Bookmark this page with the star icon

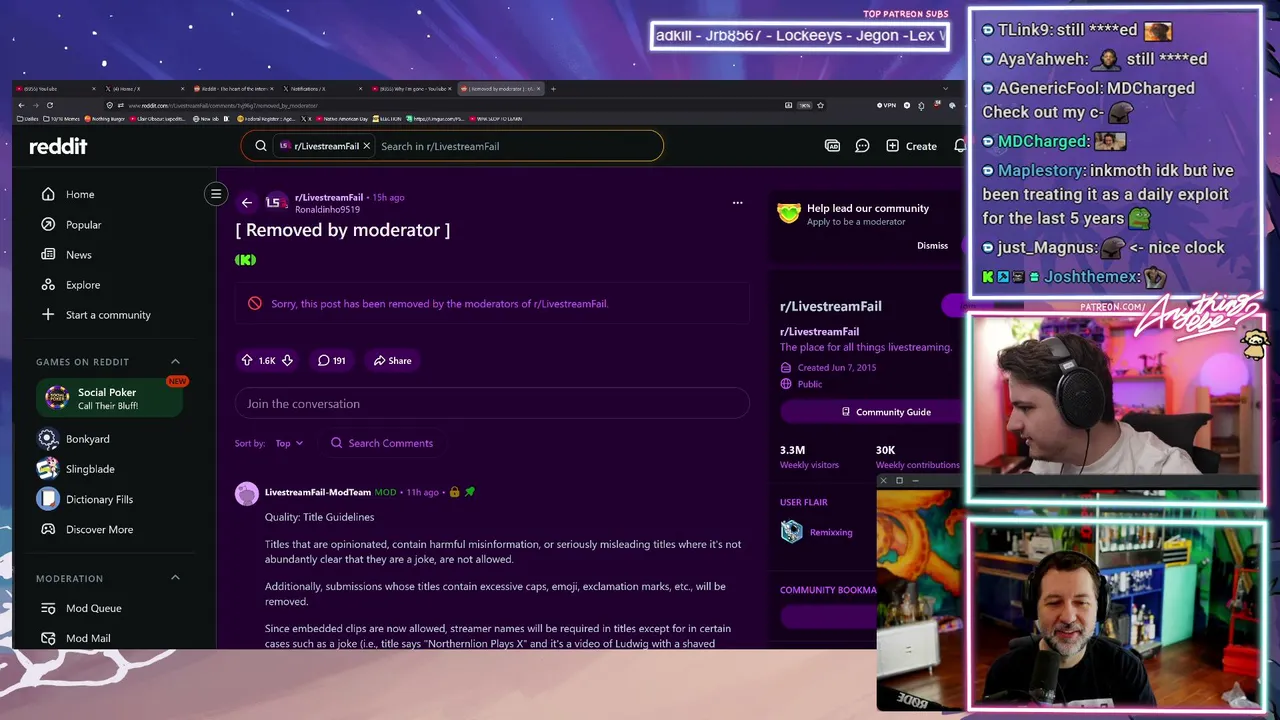pos(820,105)
